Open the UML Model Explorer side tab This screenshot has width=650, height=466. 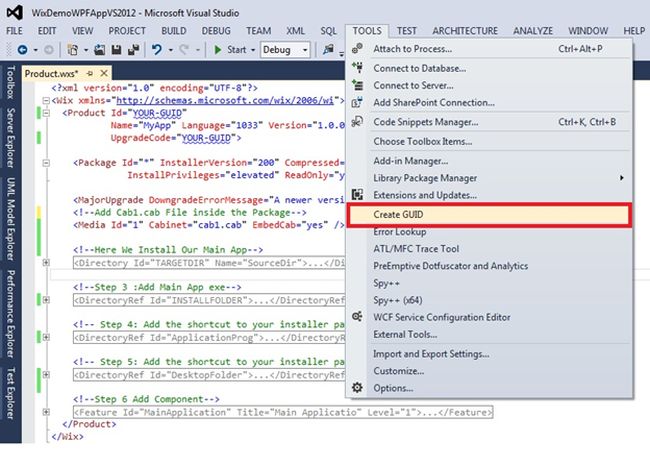pos(10,219)
